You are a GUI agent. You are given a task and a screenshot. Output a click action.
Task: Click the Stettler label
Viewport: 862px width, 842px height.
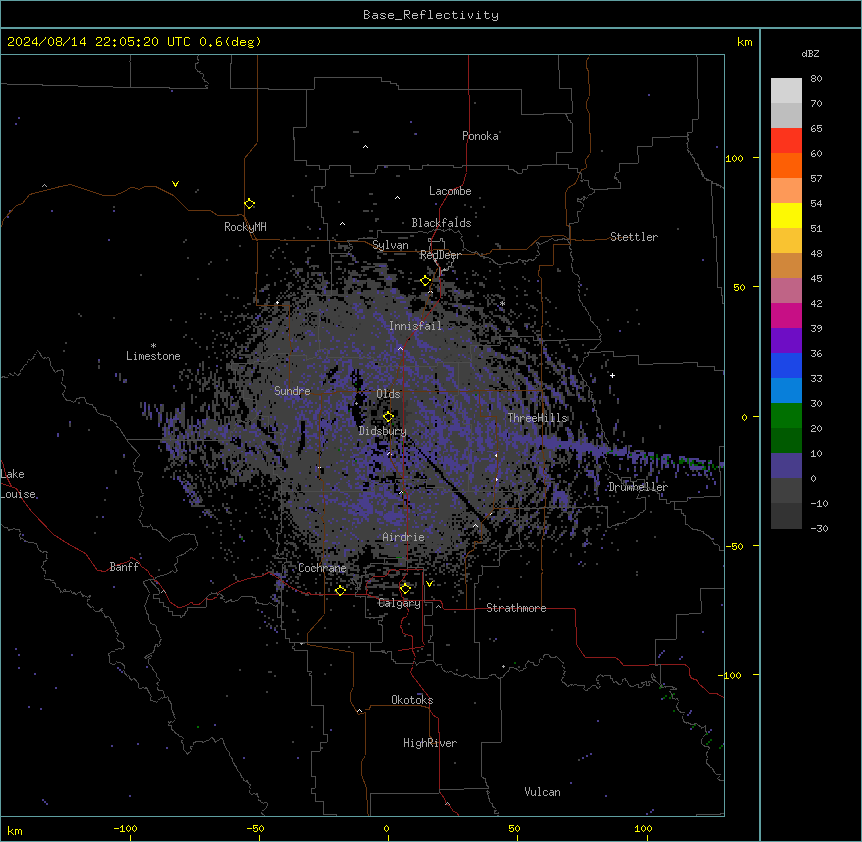coord(634,237)
